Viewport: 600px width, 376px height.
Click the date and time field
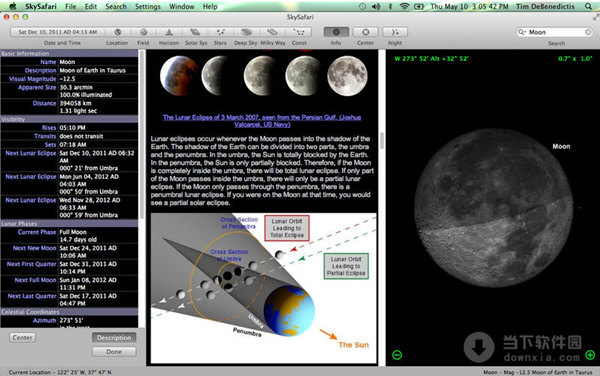click(x=57, y=32)
